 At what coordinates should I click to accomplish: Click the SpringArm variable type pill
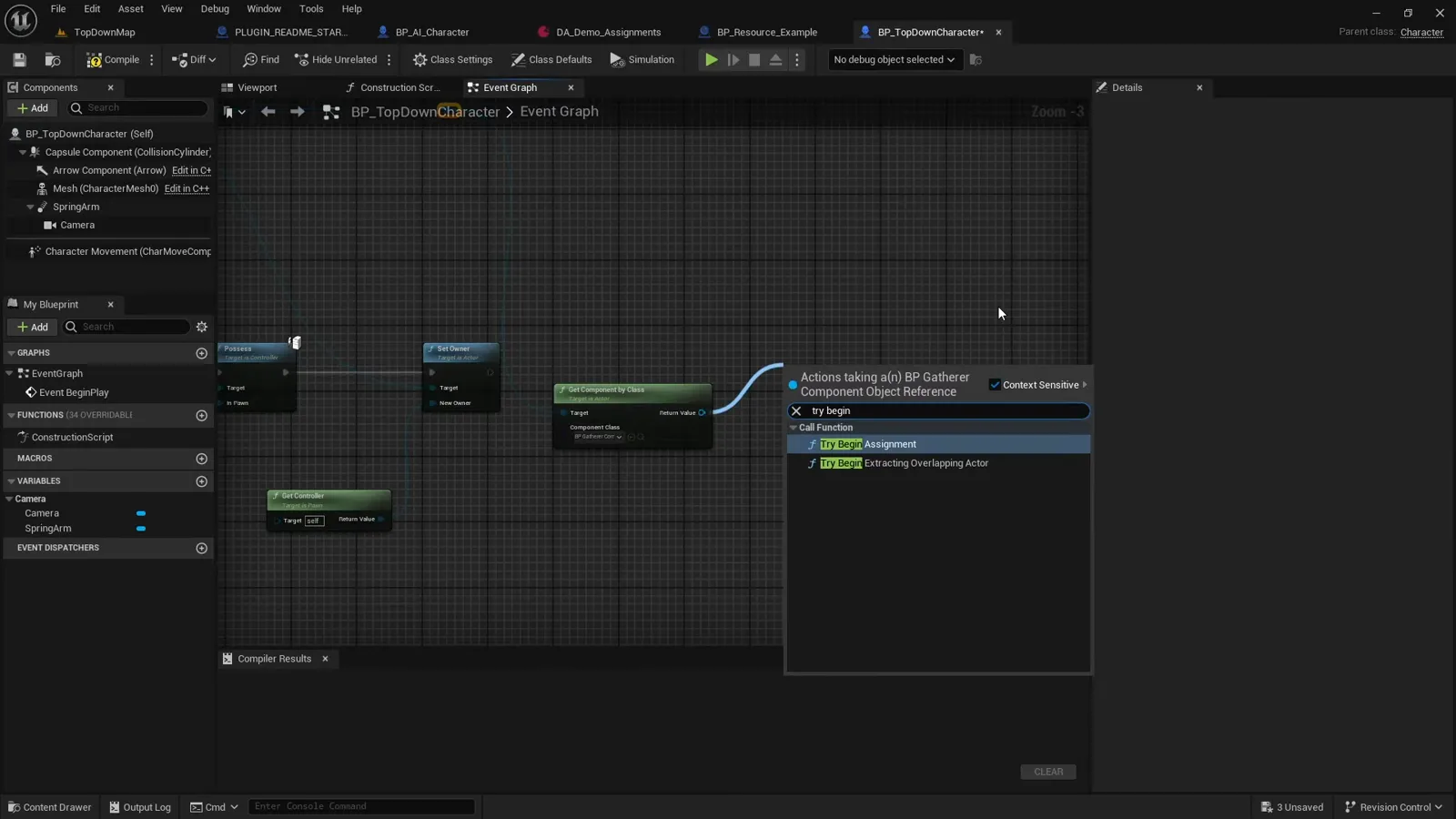141,529
